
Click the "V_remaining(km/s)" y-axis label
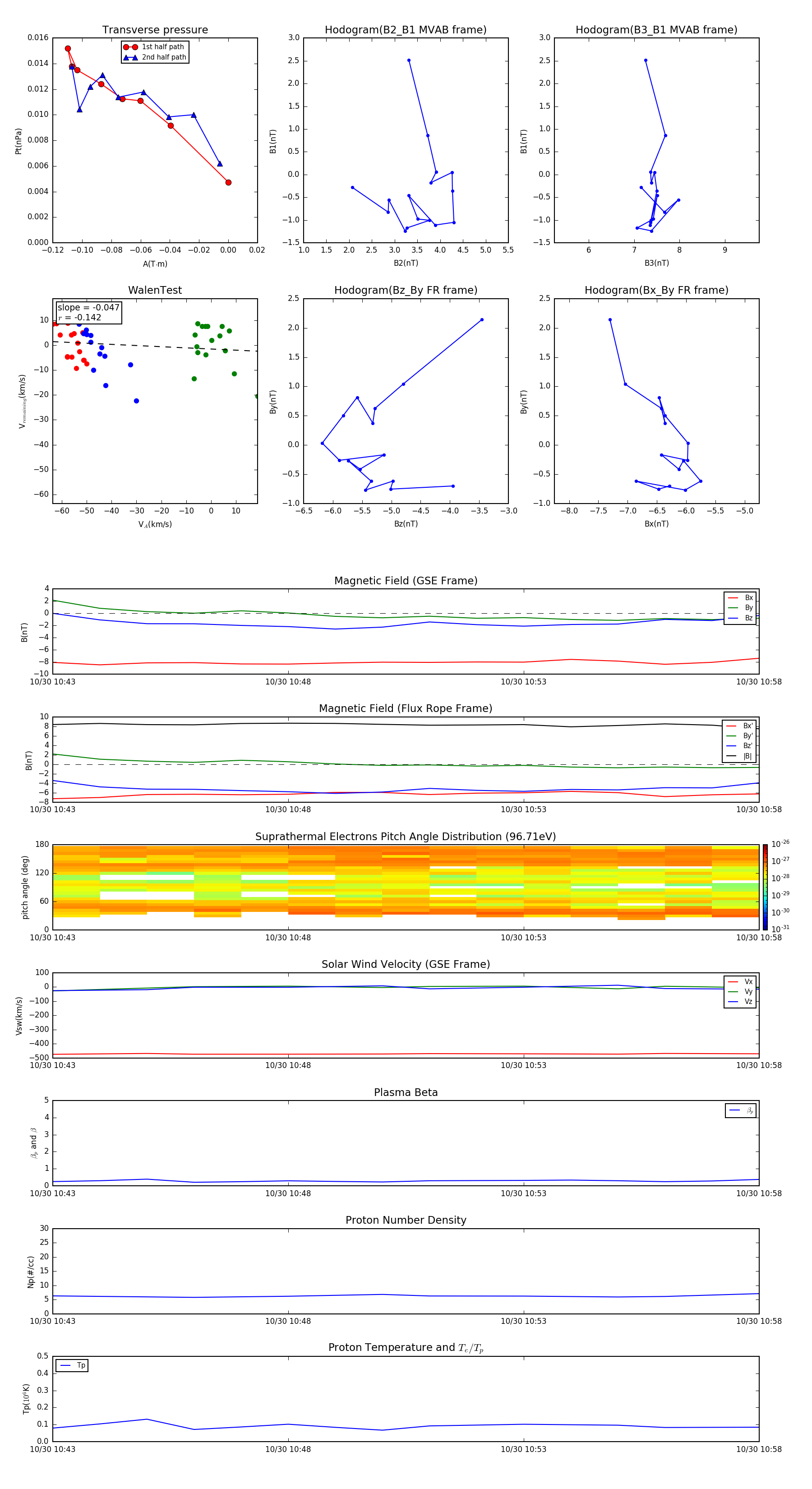point(22,401)
